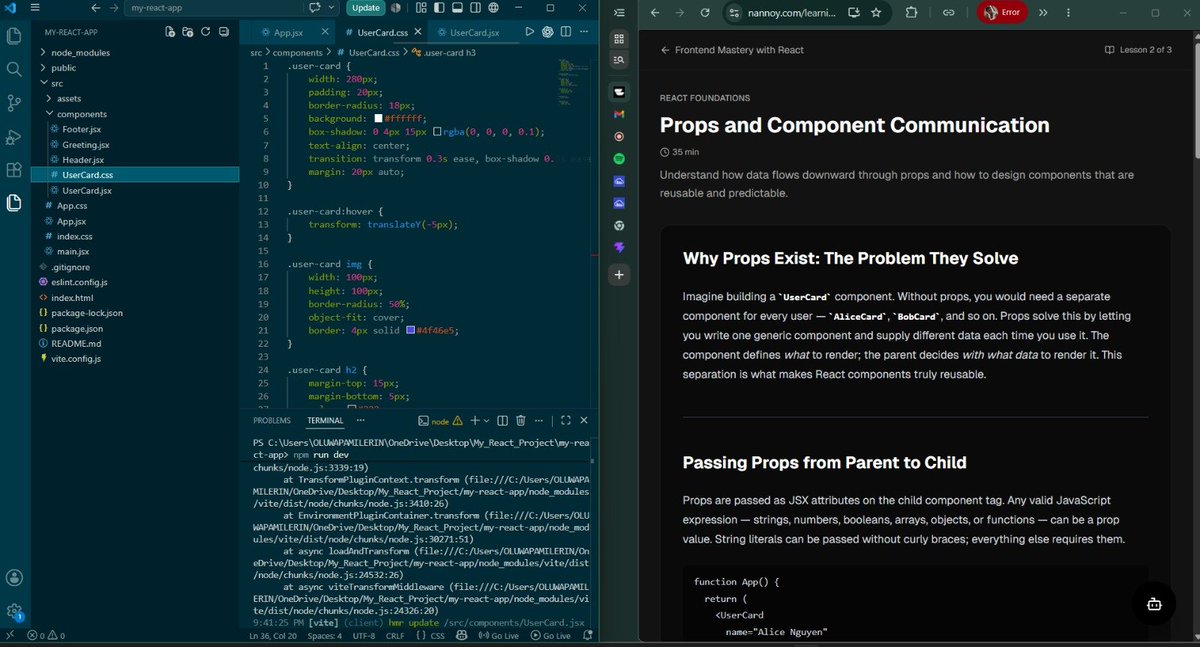Open the Run and Debug view
The width and height of the screenshot is (1200, 647).
click(14, 136)
